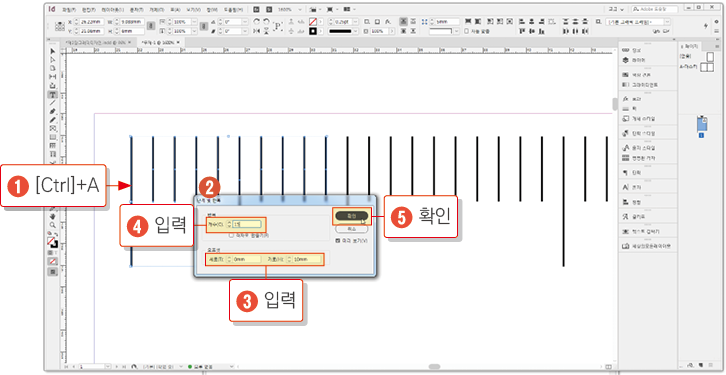
Task: Select the Hand tool
Action: pyautogui.click(x=52, y=216)
